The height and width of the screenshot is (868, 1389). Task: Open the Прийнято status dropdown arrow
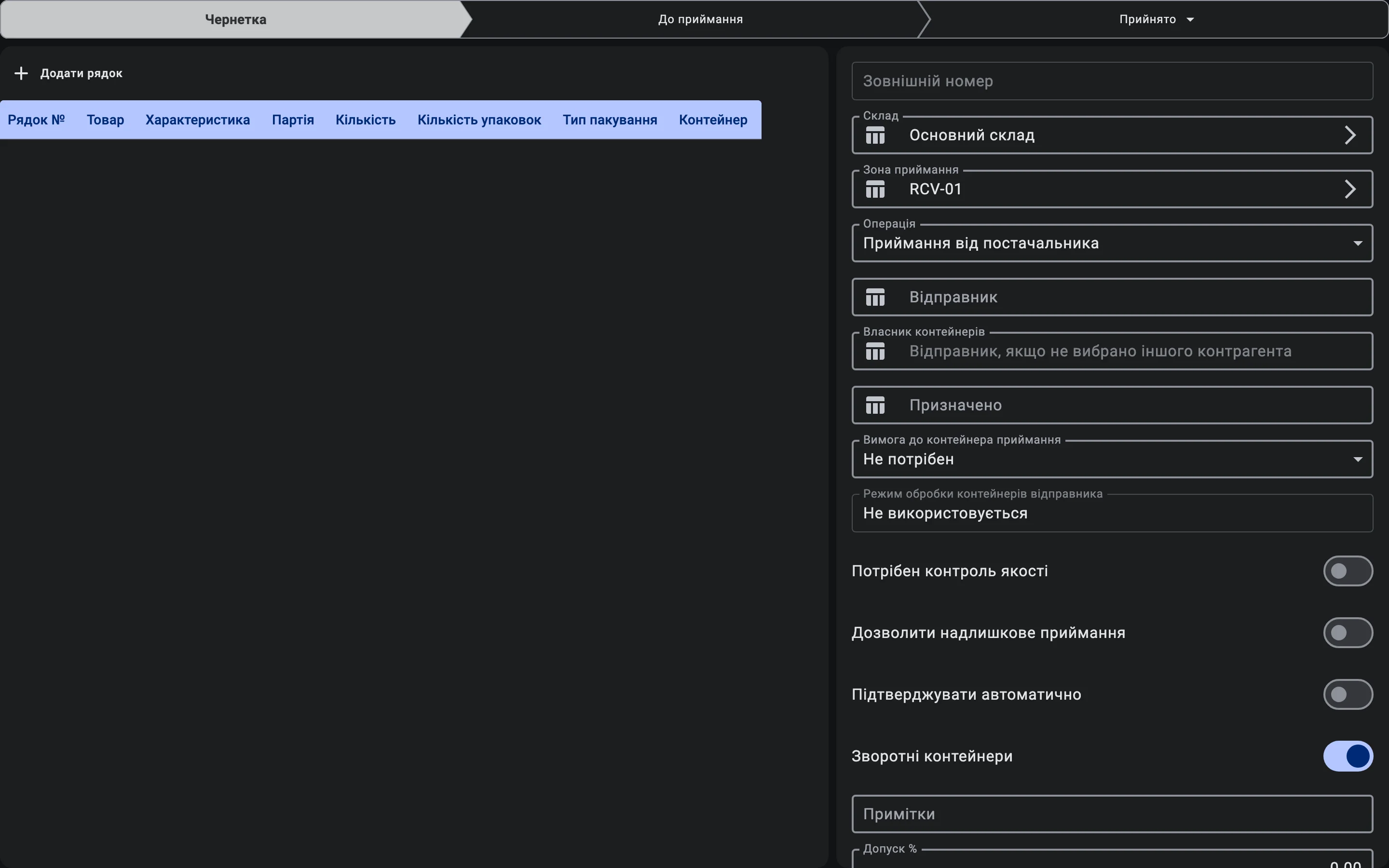click(1190, 19)
